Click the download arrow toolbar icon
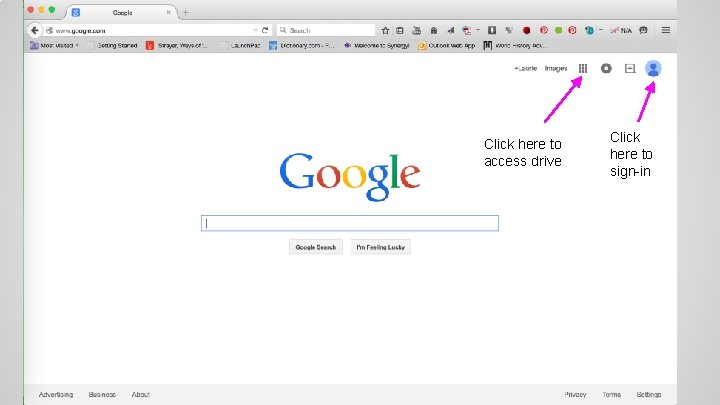720x405 pixels. (x=492, y=30)
